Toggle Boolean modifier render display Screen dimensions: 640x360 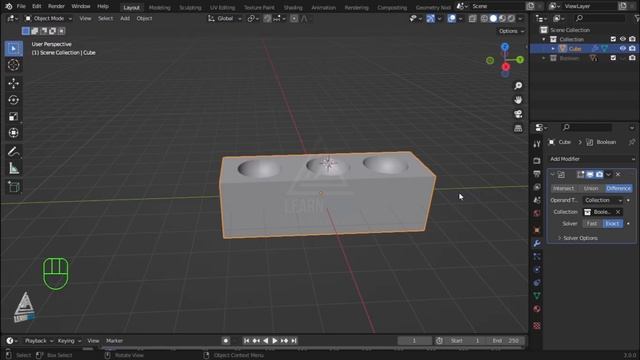click(599, 175)
